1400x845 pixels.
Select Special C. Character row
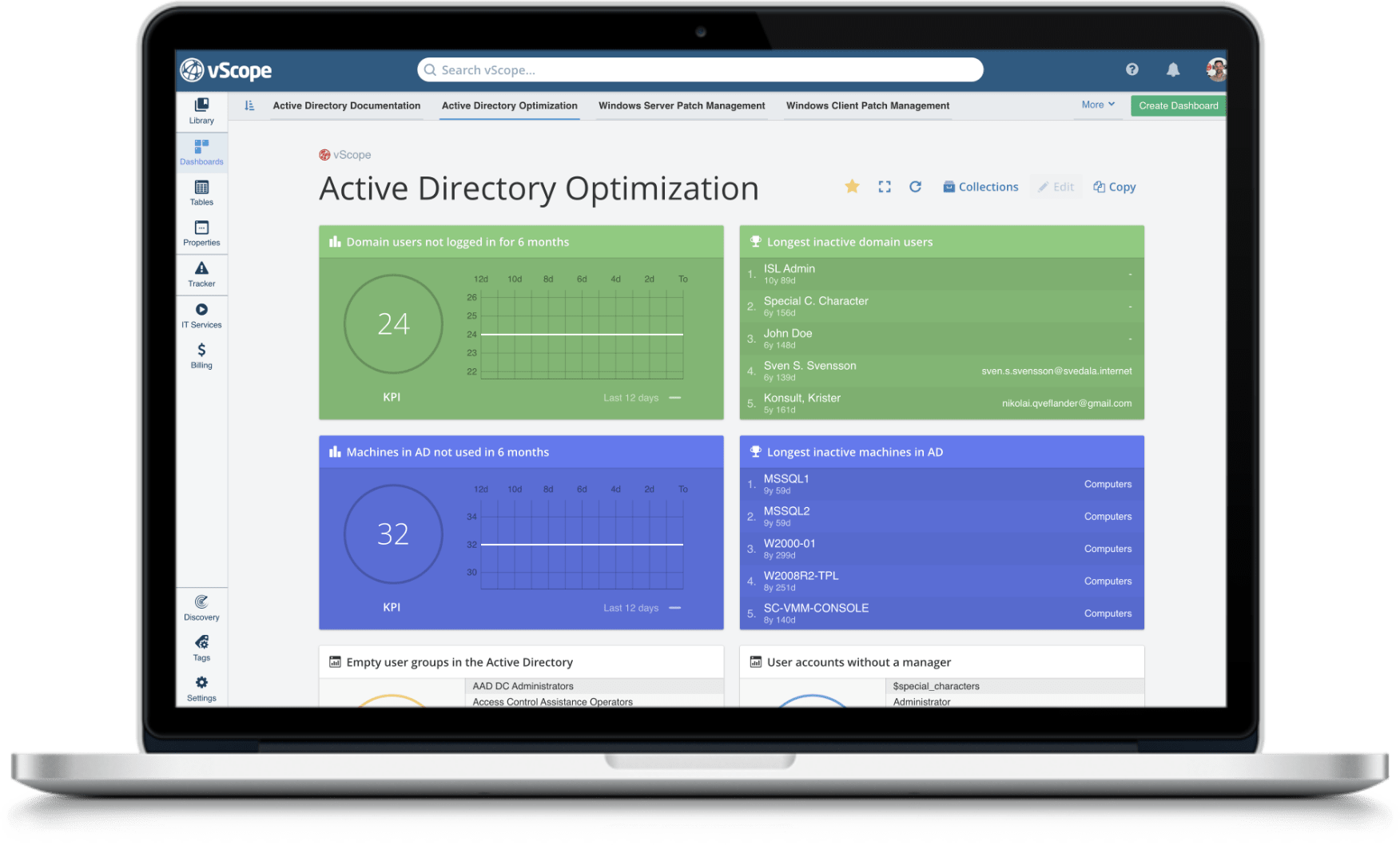click(x=941, y=306)
